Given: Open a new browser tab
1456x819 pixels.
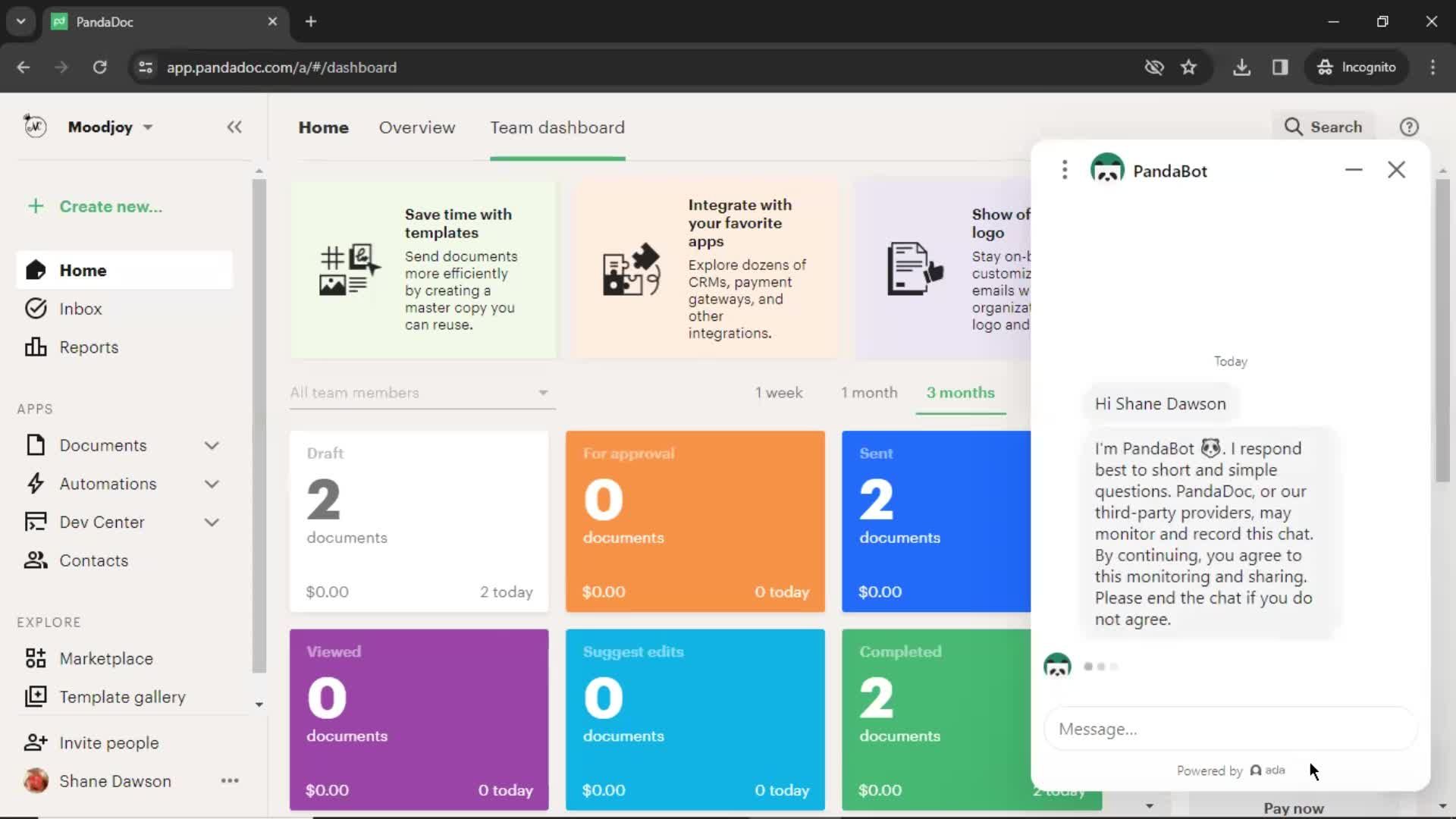Looking at the screenshot, I should 310,21.
